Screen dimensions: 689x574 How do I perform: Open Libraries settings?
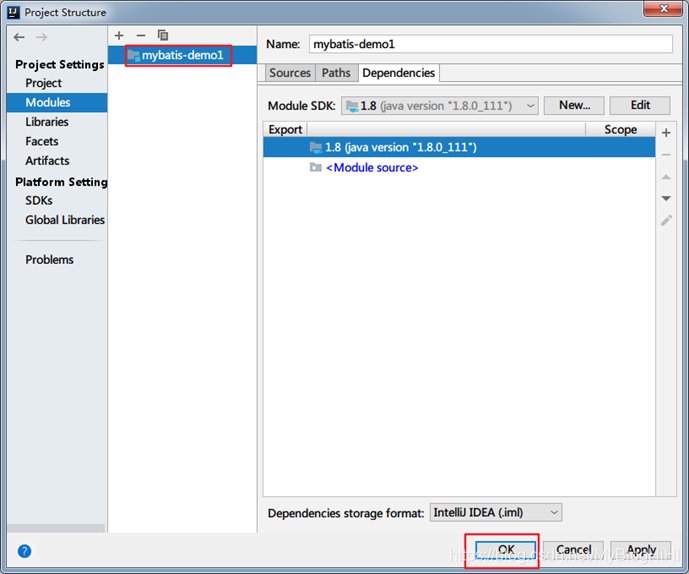(x=47, y=122)
